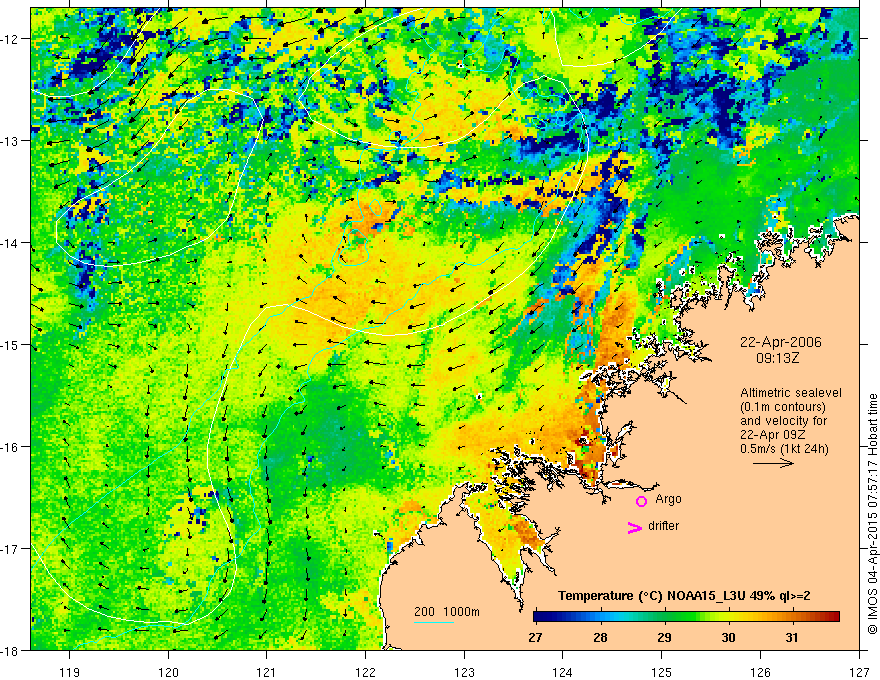880x680 pixels.
Task: Click the 'Altimetric sealevel' text line
Action: (791, 393)
